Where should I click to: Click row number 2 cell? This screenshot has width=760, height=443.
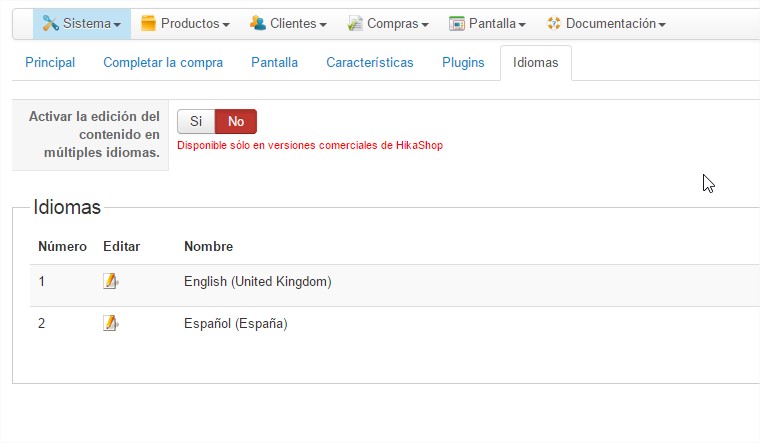(42, 323)
